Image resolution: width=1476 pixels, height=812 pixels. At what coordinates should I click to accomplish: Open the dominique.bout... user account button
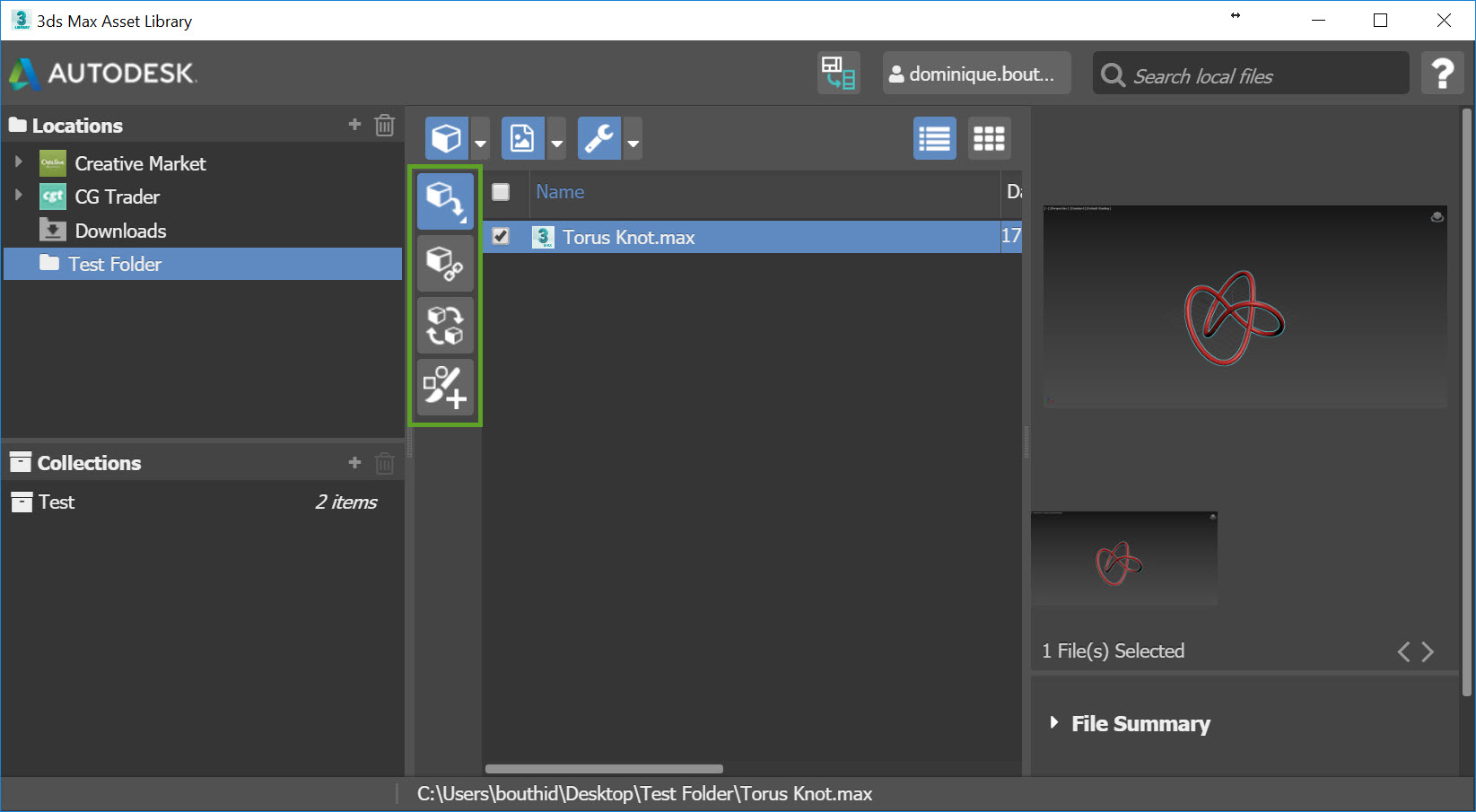coord(976,73)
